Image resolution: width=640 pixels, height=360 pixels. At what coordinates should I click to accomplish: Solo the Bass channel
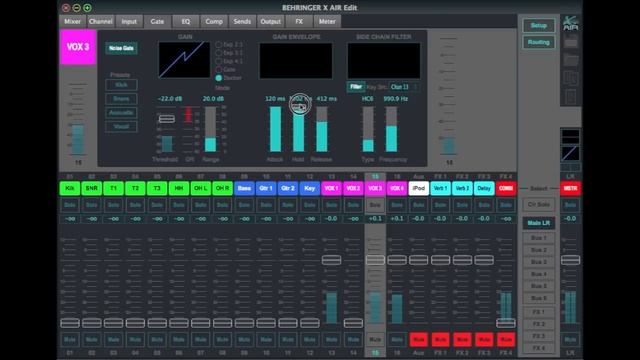tap(244, 205)
